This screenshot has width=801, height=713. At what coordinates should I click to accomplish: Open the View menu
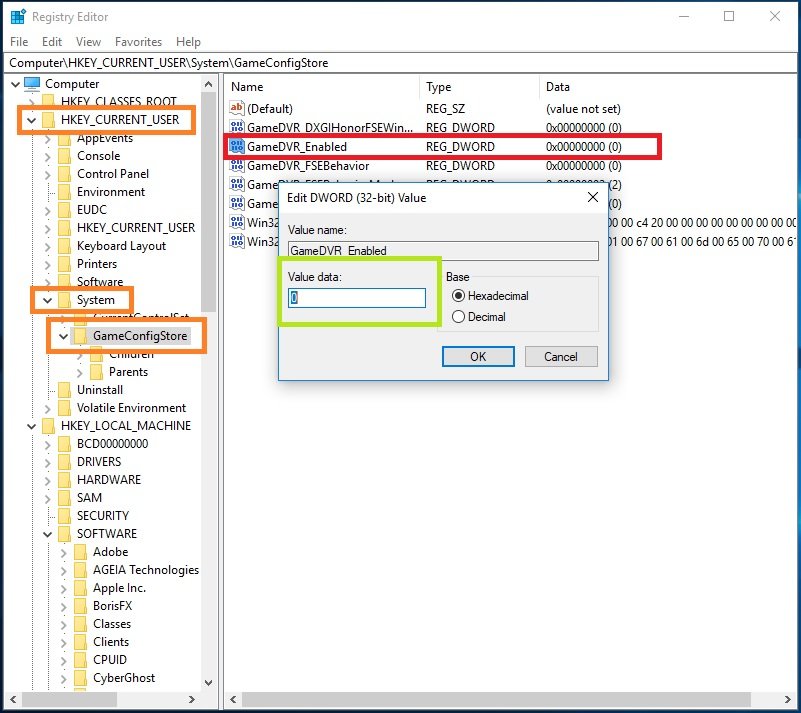[x=88, y=41]
